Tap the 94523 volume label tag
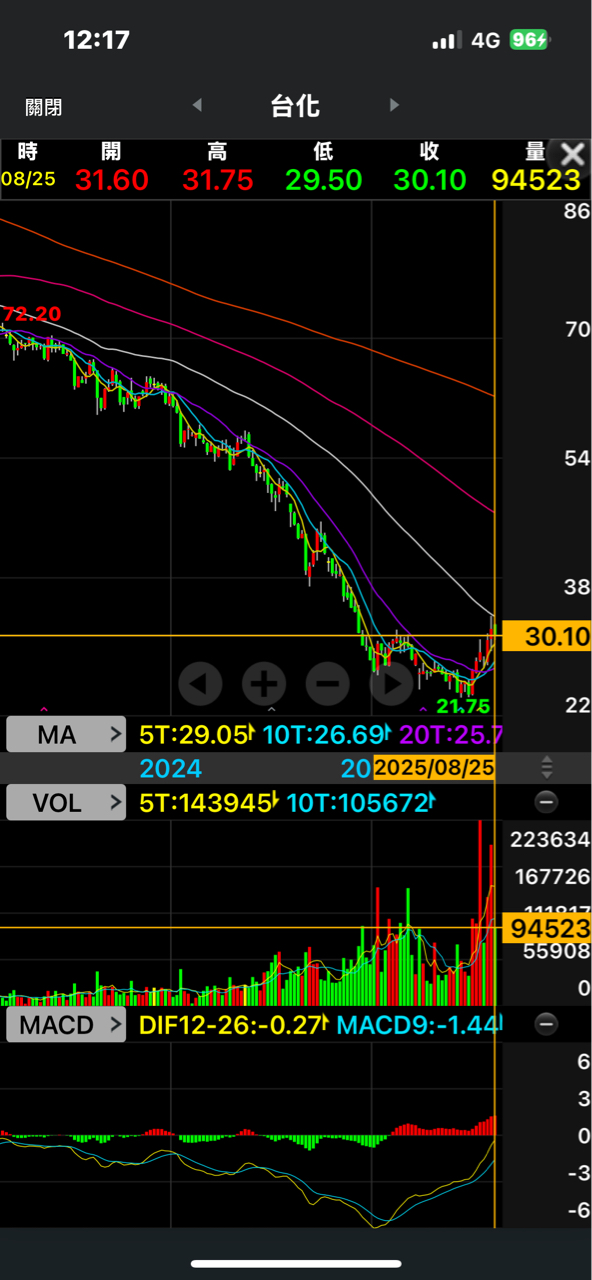Screen dimensions: 592x1280 click(547, 928)
